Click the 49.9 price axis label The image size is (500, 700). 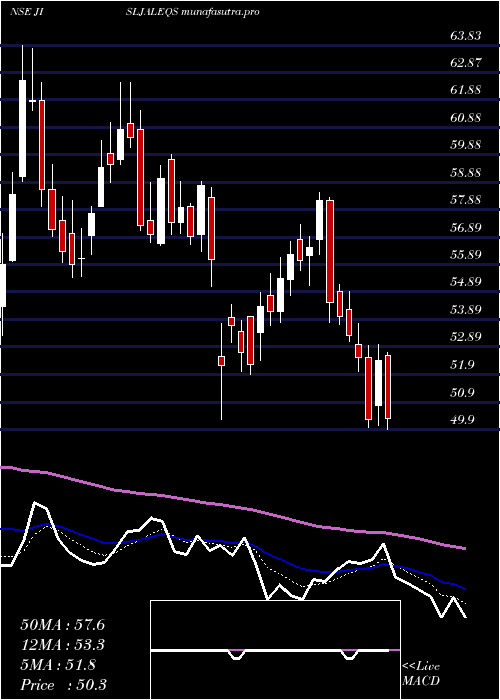coord(462,420)
